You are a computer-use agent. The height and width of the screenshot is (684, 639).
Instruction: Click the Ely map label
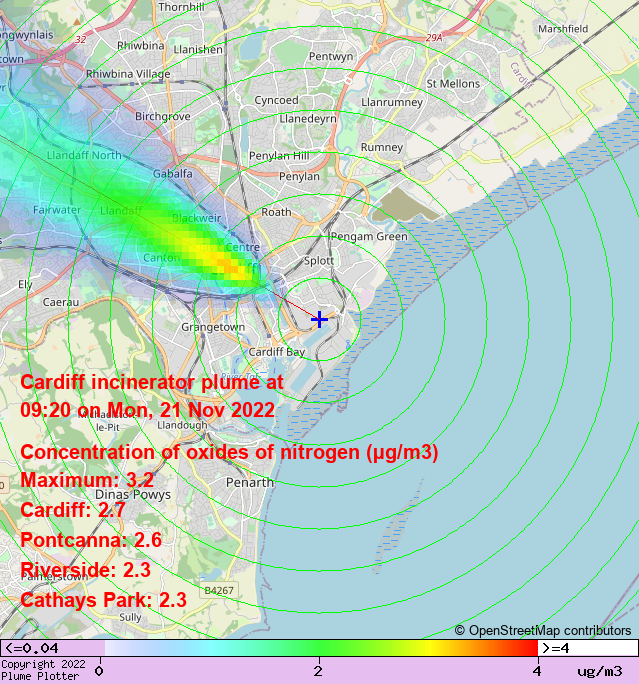[x=25, y=285]
